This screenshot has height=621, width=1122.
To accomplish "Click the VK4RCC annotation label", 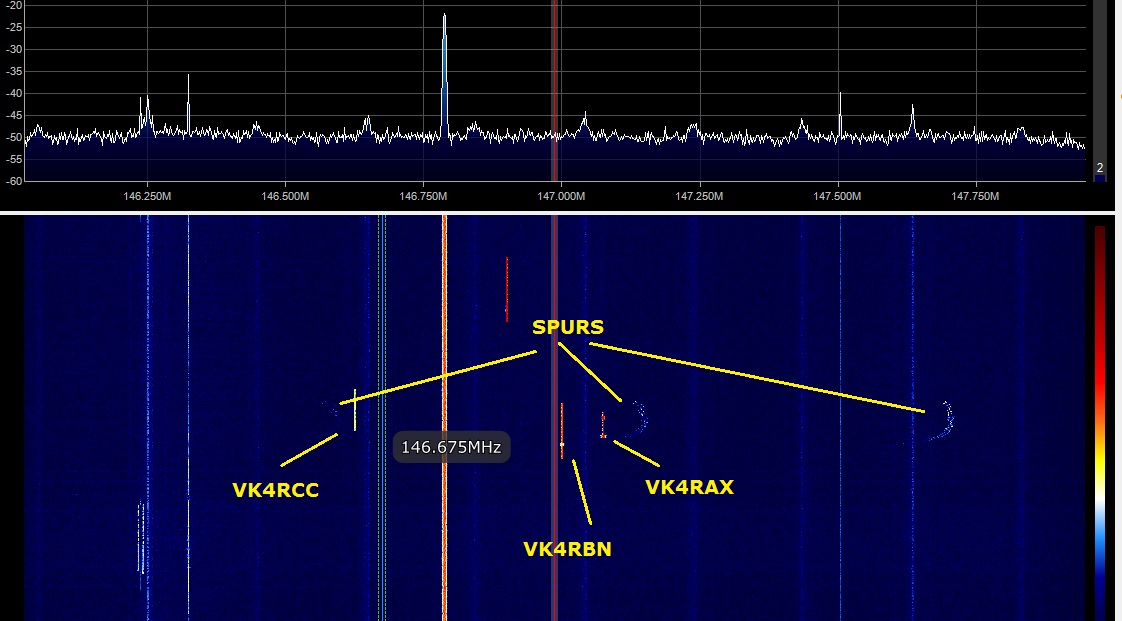I will pos(275,490).
